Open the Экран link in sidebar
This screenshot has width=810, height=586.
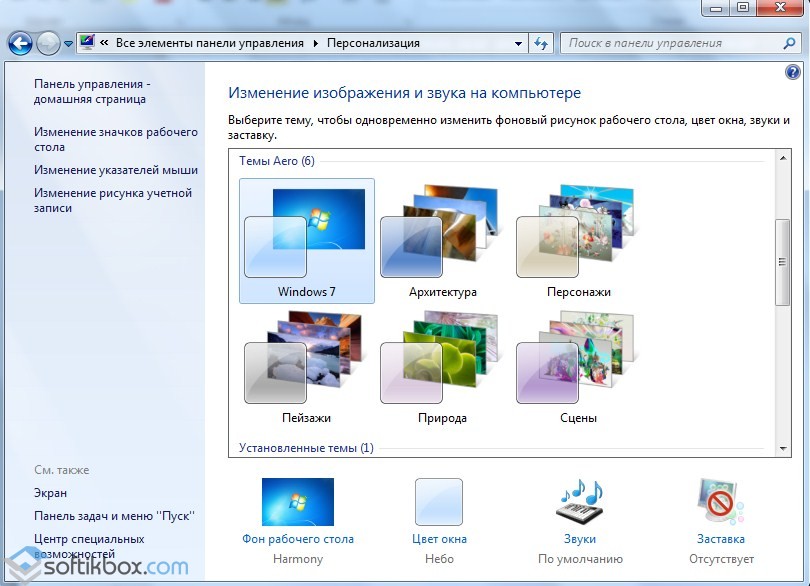point(51,493)
